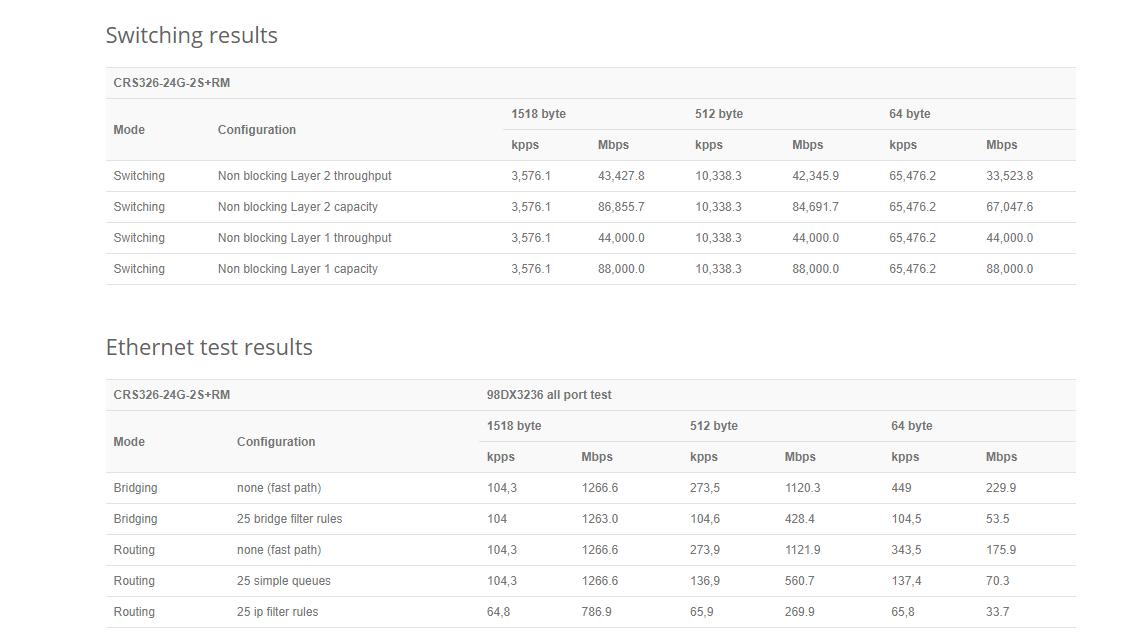The image size is (1140, 639).
Task: Select the kpps value 273,5
Action: (705, 488)
